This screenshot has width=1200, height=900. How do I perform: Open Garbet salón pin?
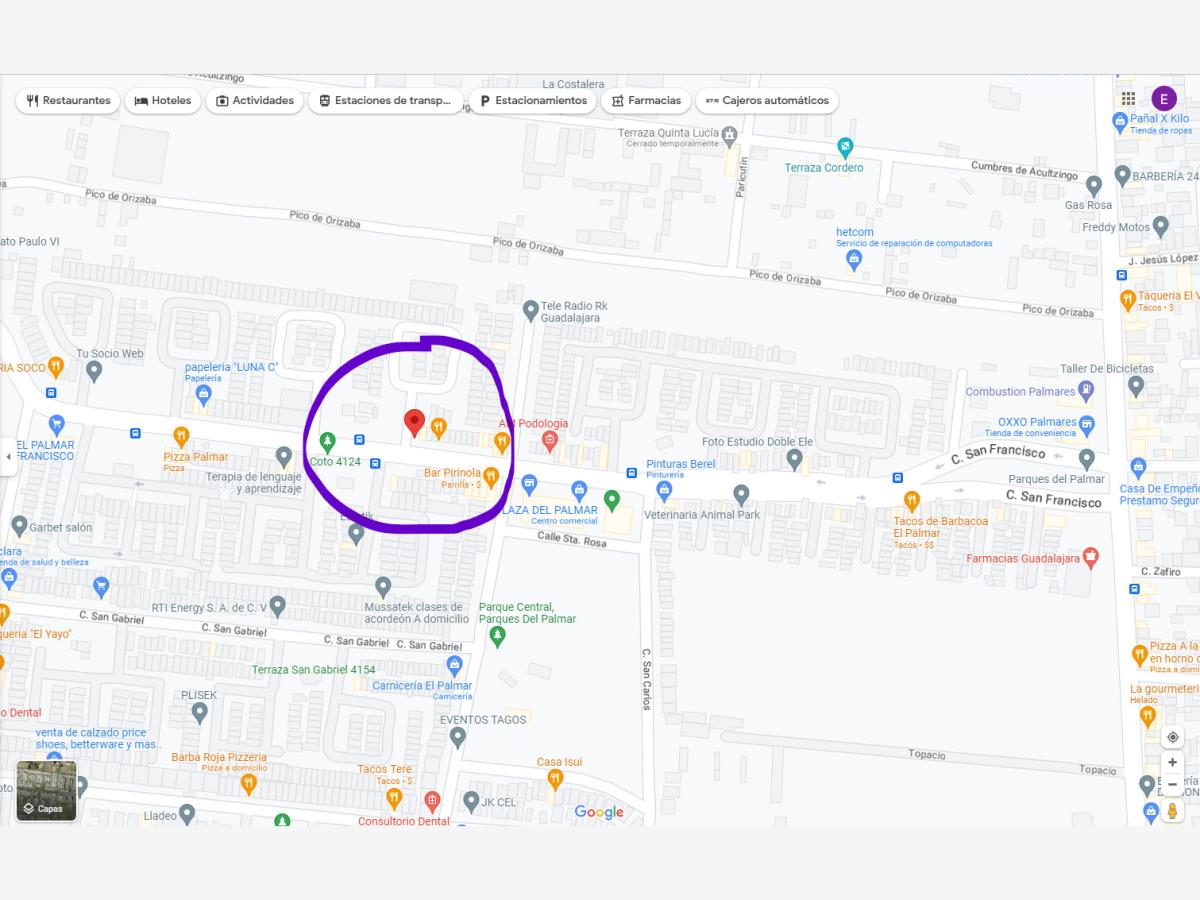pos(19,526)
